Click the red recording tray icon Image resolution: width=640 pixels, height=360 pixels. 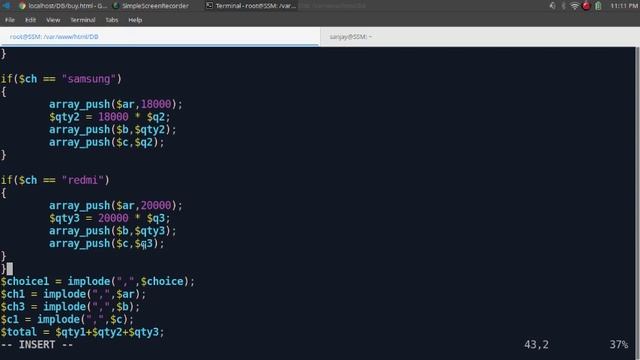pyautogui.click(x=586, y=6)
